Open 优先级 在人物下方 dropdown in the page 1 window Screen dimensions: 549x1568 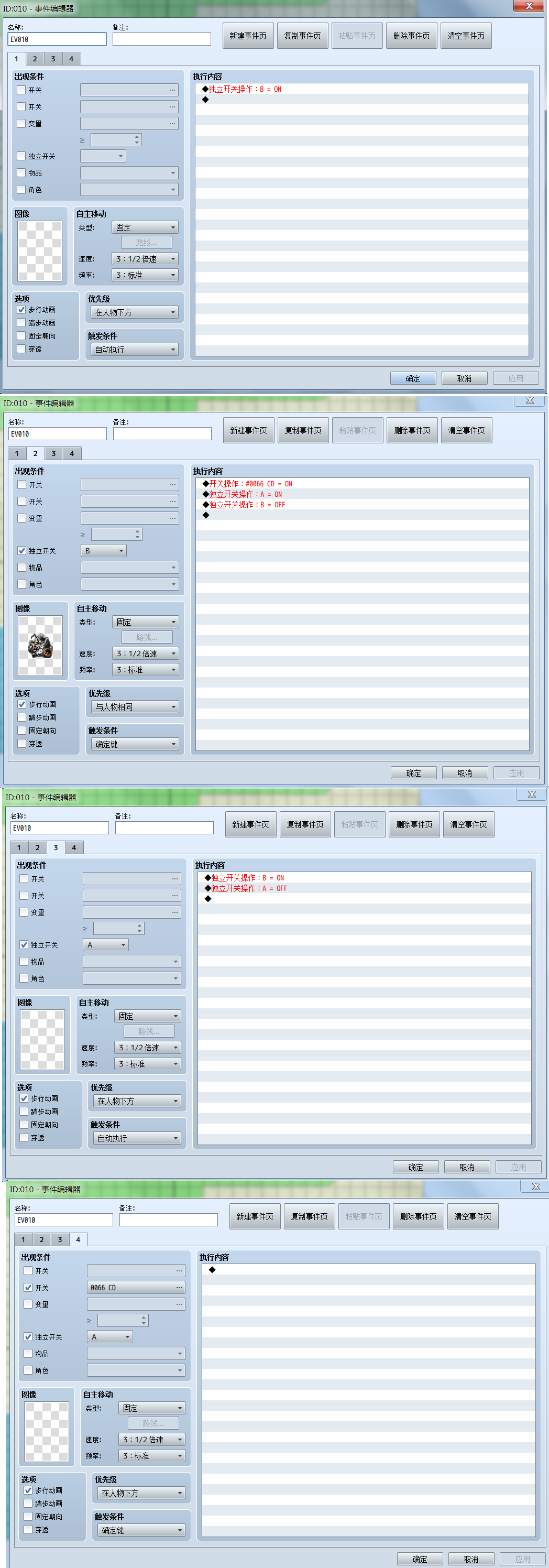click(x=135, y=312)
